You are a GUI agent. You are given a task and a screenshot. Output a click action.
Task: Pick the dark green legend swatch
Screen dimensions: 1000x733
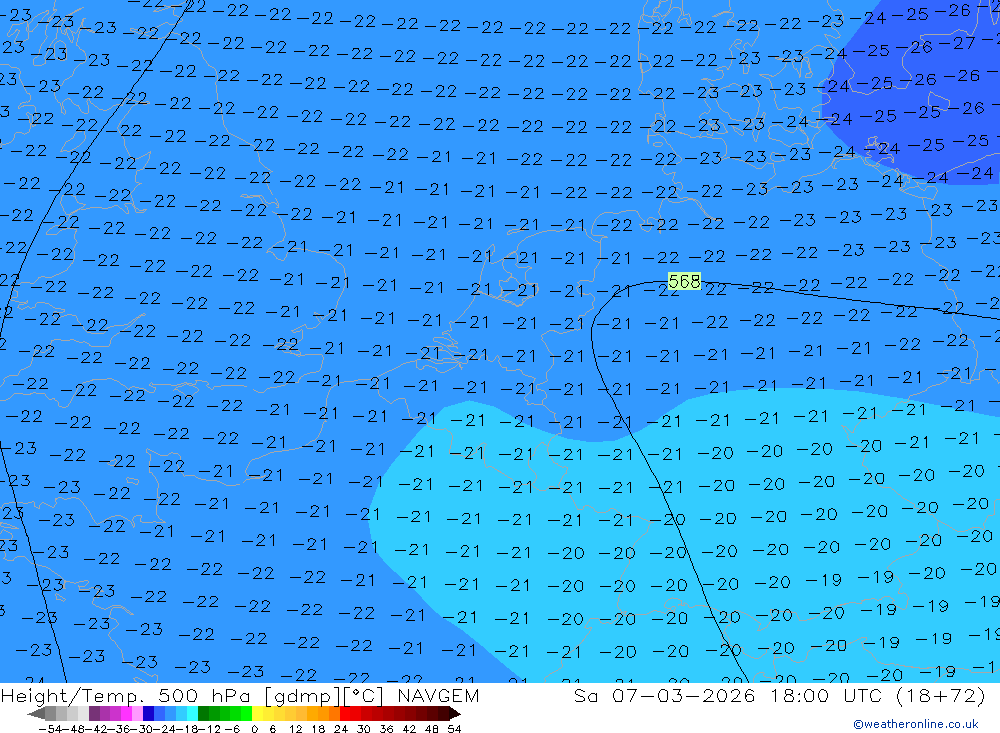click(x=203, y=714)
